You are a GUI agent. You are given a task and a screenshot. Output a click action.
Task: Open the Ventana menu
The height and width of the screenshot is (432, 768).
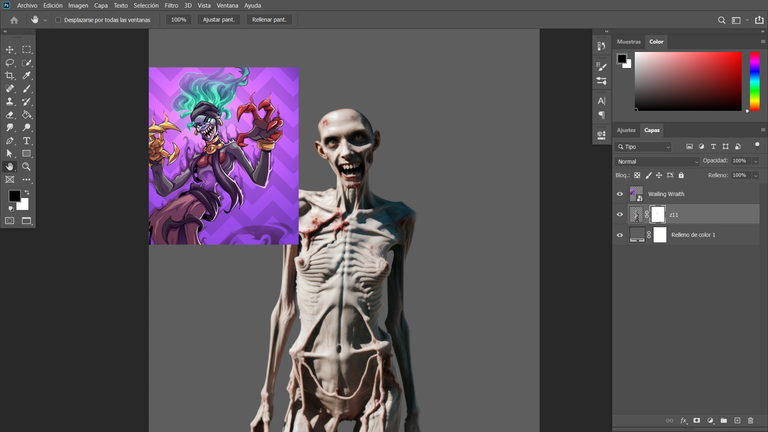pyautogui.click(x=227, y=5)
